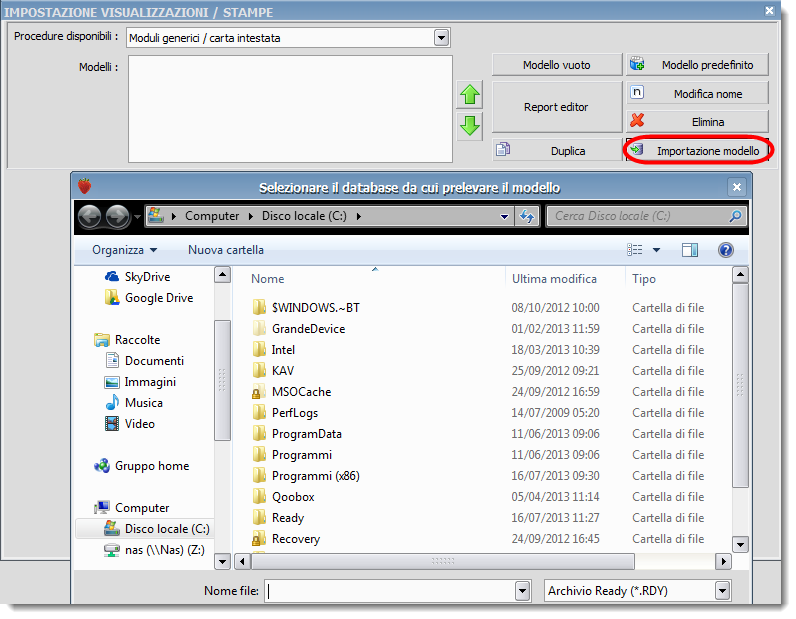Click the Duplica button
Screen dimensions: 796x619
coord(557,151)
